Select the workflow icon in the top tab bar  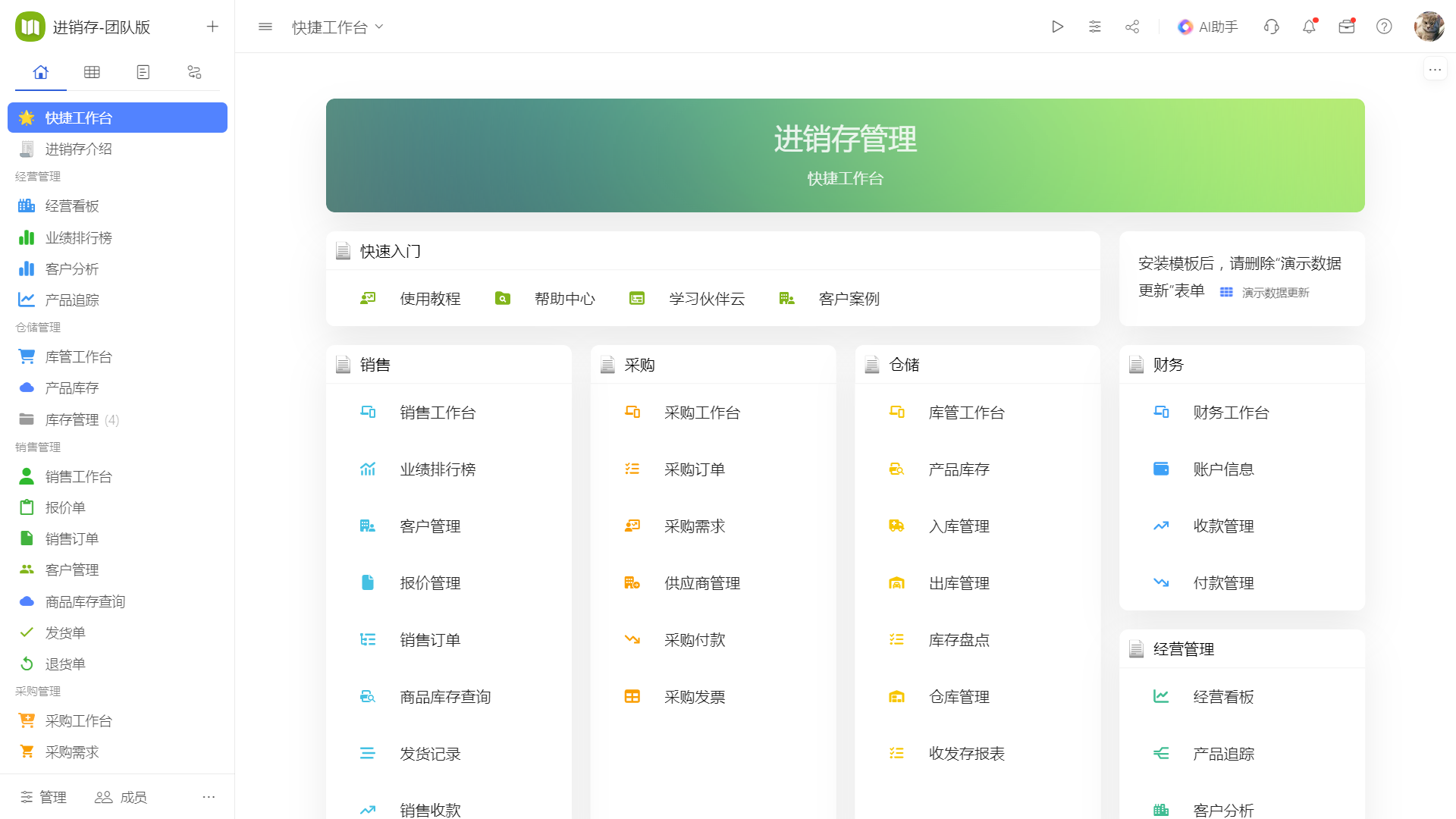tap(194, 71)
